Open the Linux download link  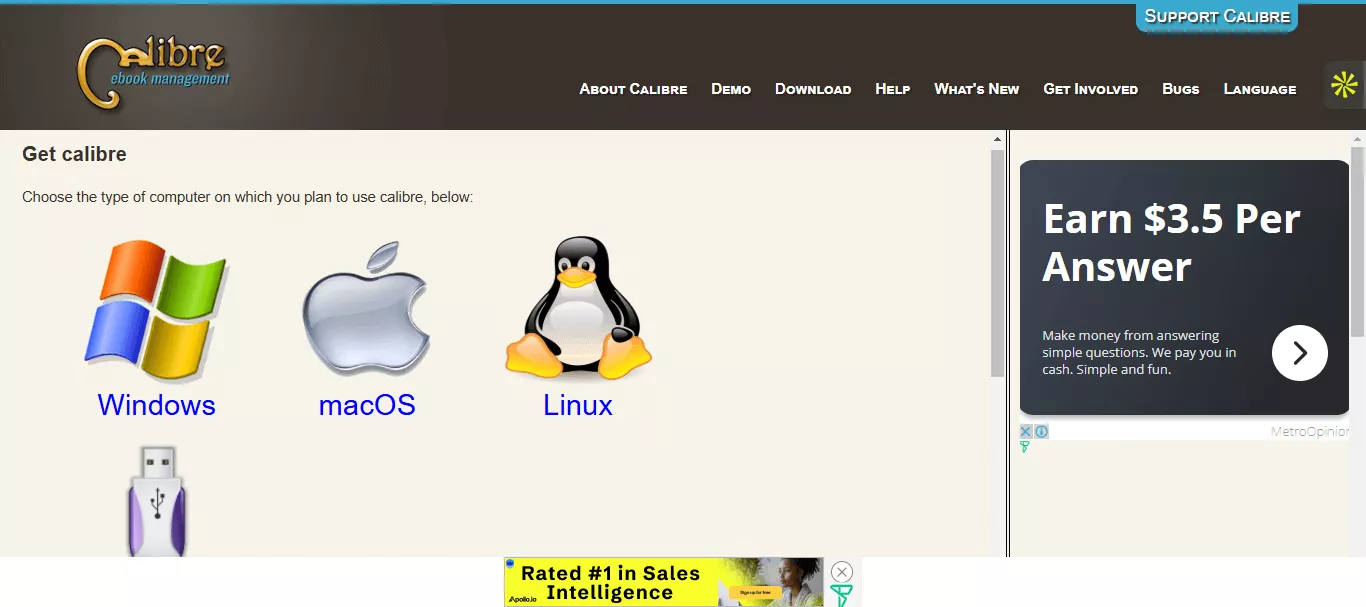point(578,405)
